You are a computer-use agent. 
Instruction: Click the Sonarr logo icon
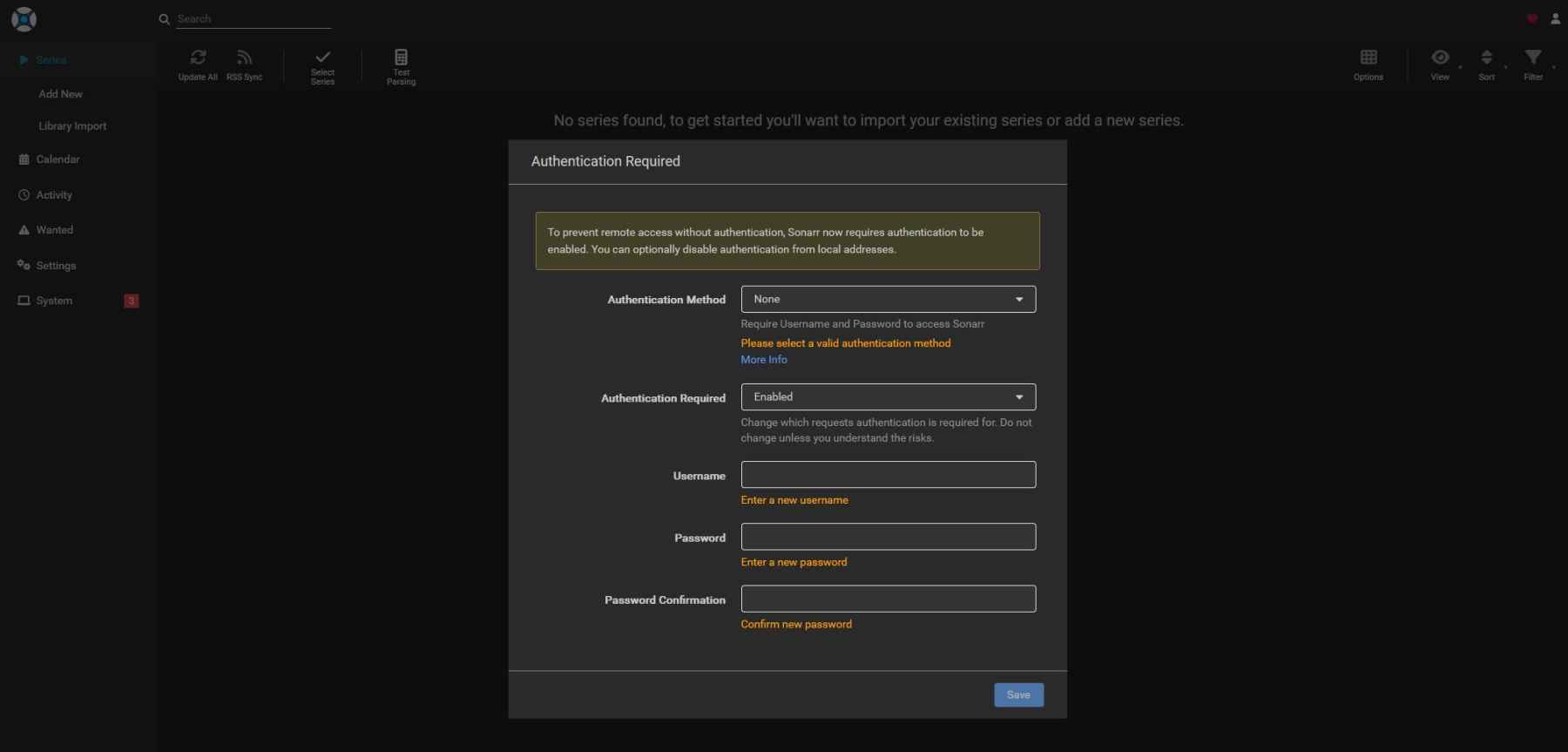click(x=24, y=19)
